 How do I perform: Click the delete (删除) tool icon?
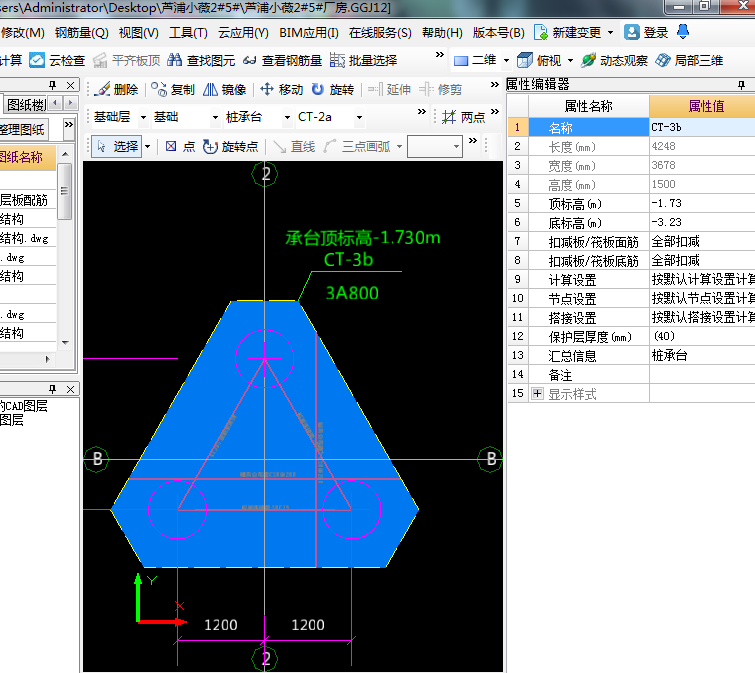(103, 89)
